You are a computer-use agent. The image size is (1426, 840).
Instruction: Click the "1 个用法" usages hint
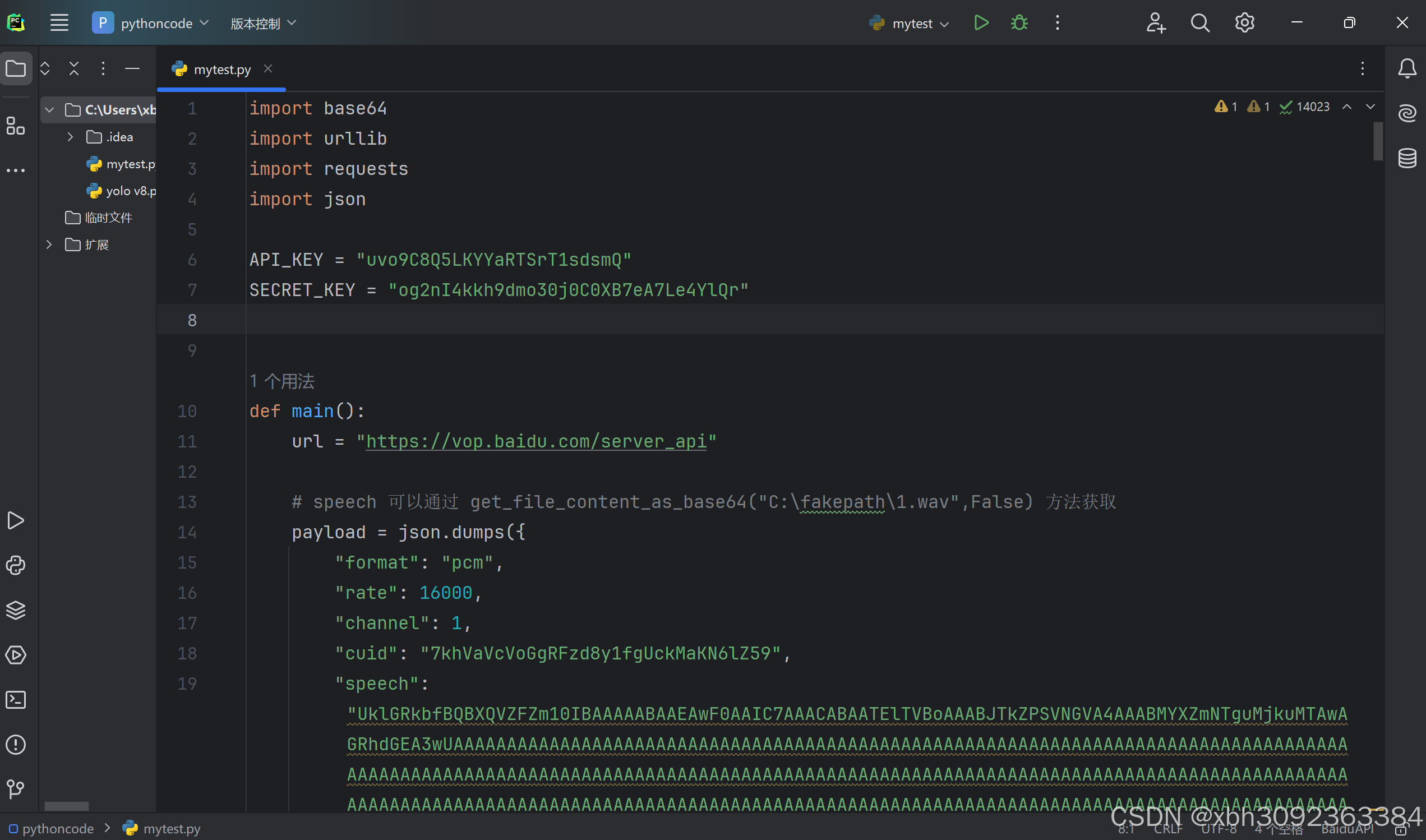[x=282, y=381]
